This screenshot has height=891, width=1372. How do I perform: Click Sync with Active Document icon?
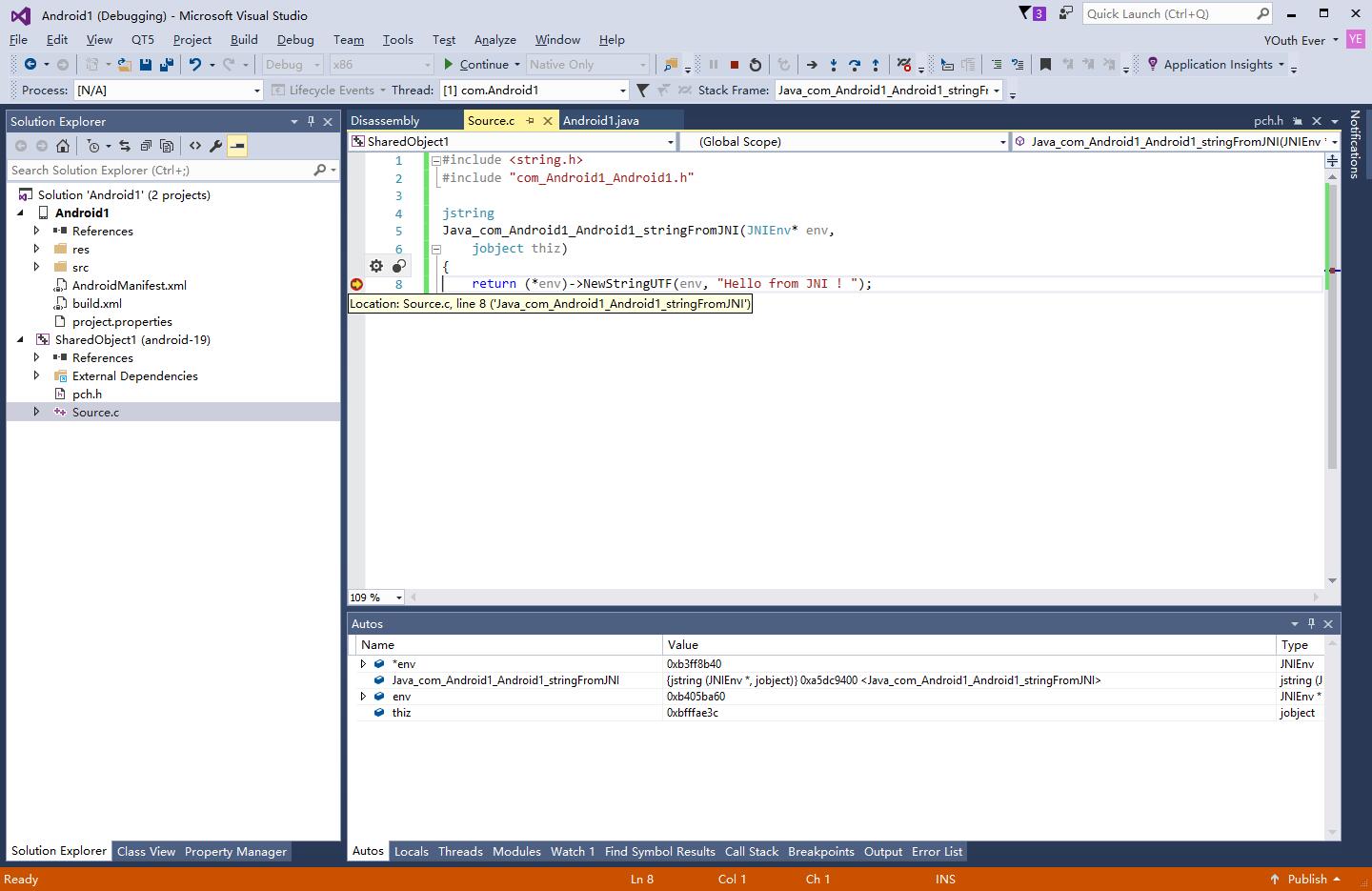[x=125, y=146]
